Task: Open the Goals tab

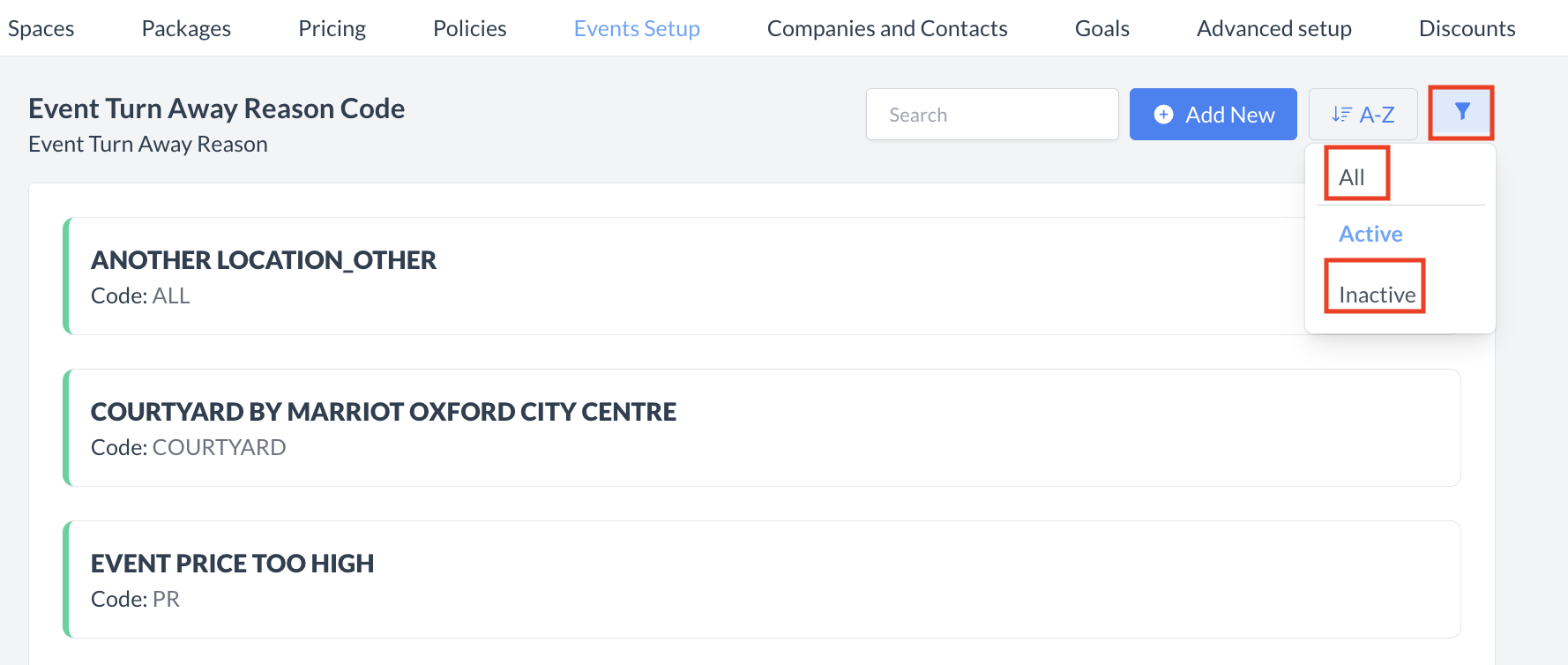Action: (1101, 28)
